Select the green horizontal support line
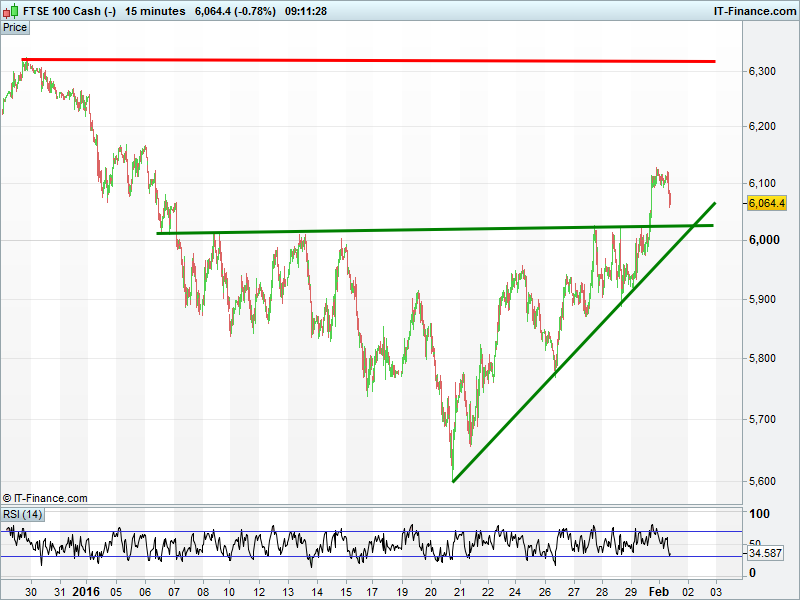 400,230
